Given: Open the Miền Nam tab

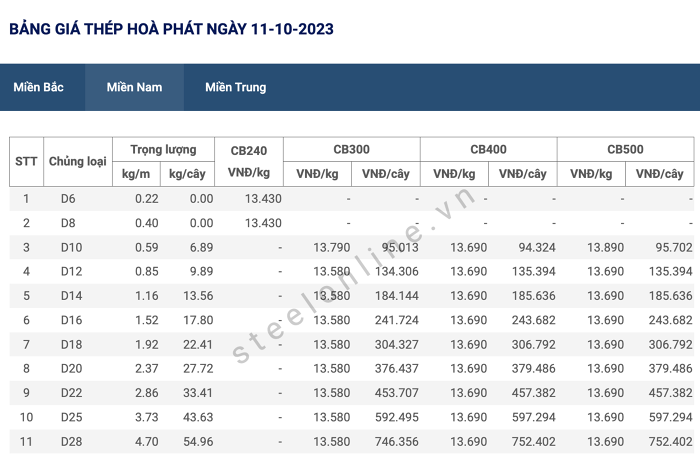Looking at the screenshot, I should [134, 87].
